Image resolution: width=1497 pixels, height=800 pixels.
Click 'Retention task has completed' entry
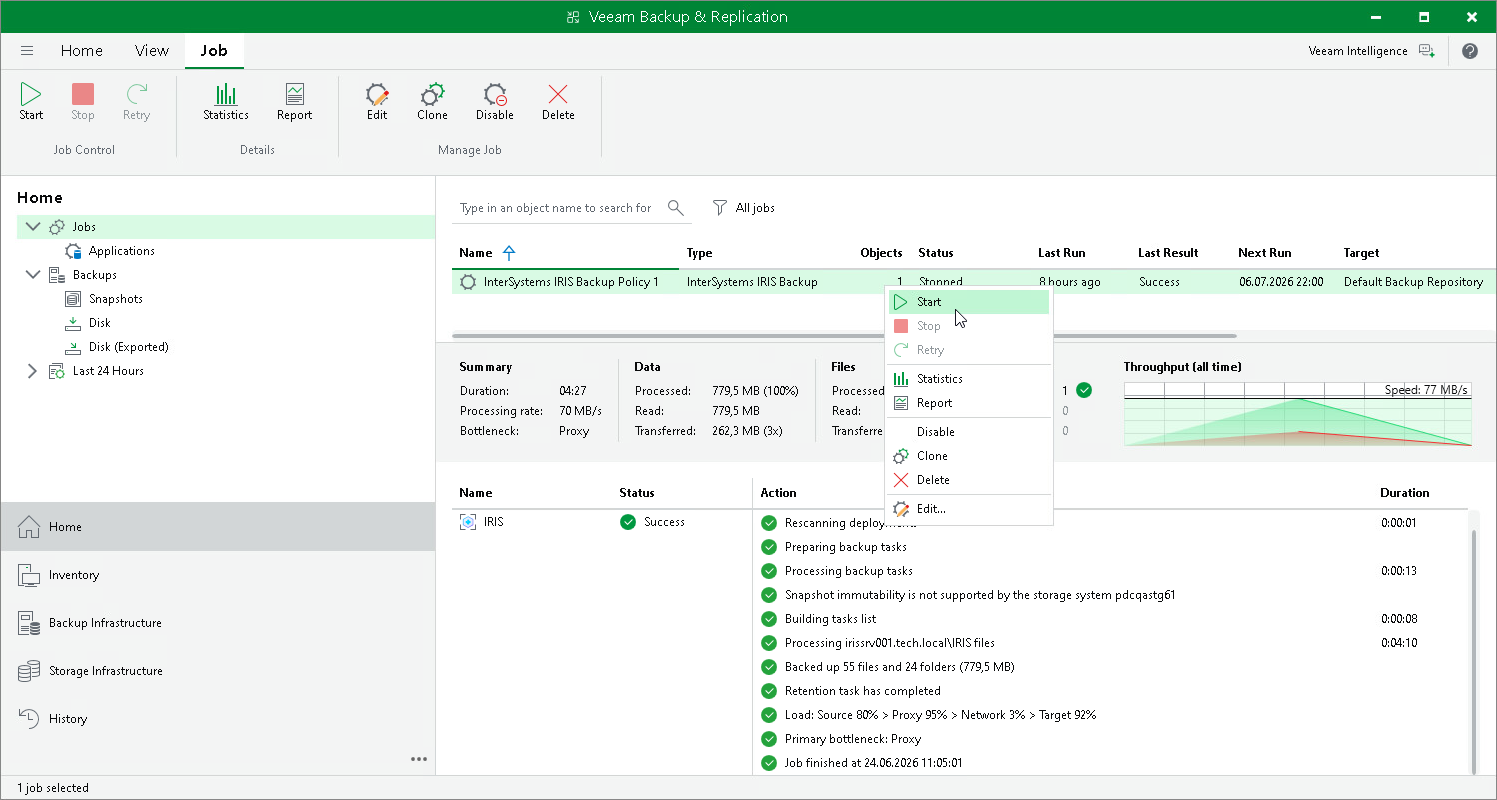pyautogui.click(x=862, y=691)
